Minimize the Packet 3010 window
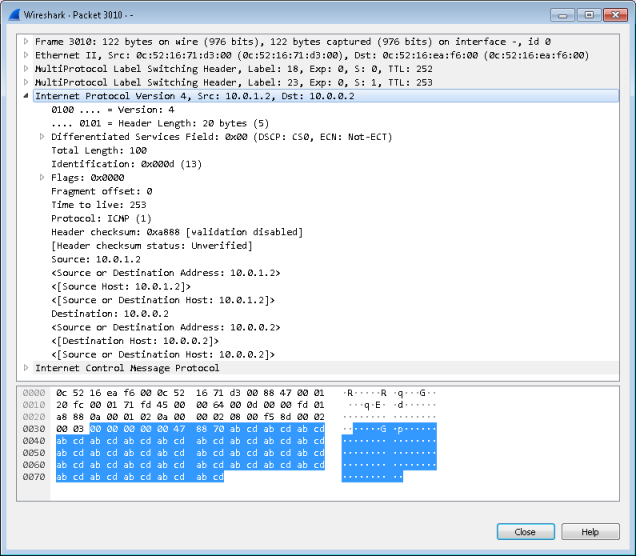 [562, 15]
